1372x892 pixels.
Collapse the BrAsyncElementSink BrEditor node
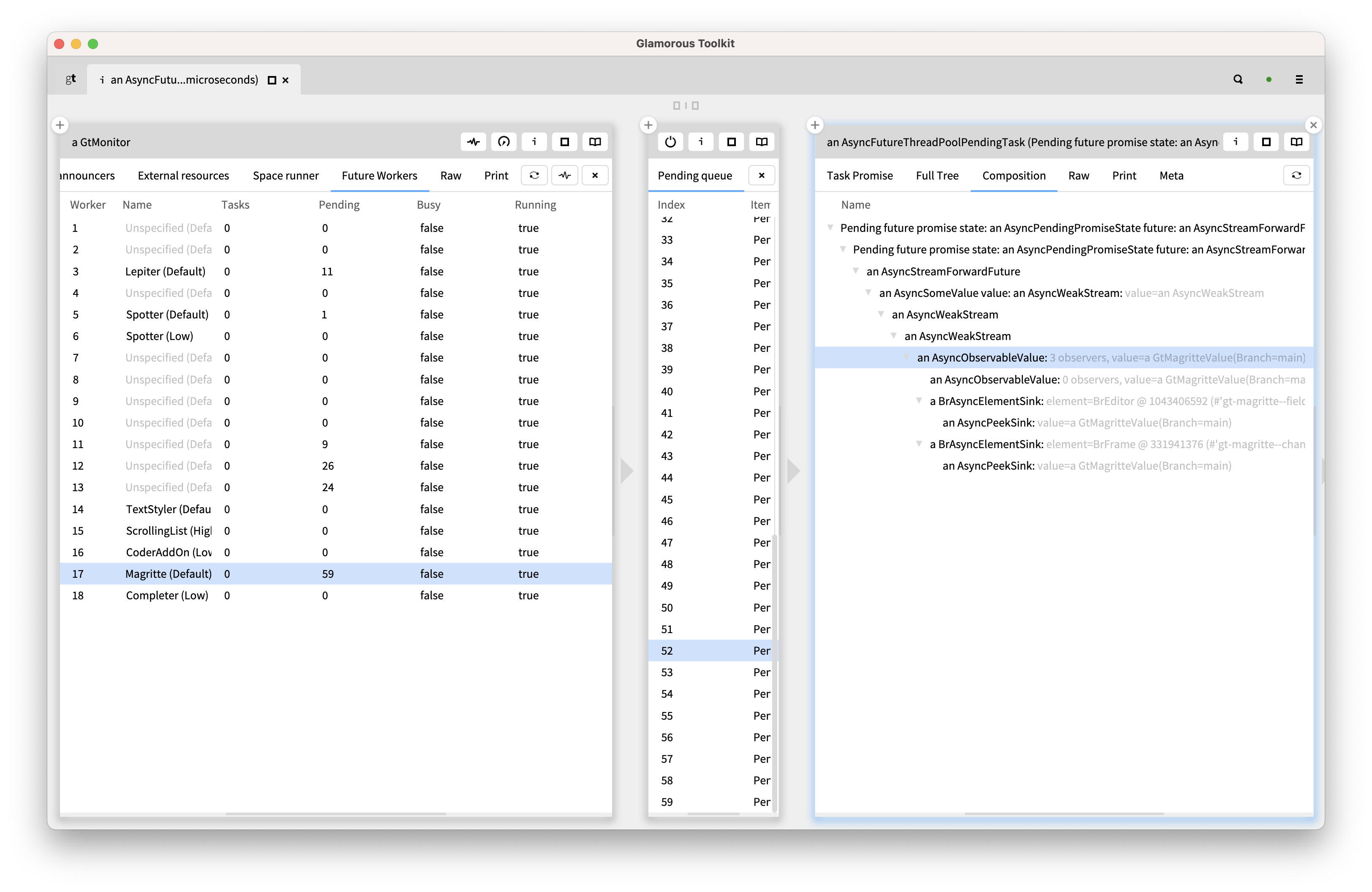(919, 400)
